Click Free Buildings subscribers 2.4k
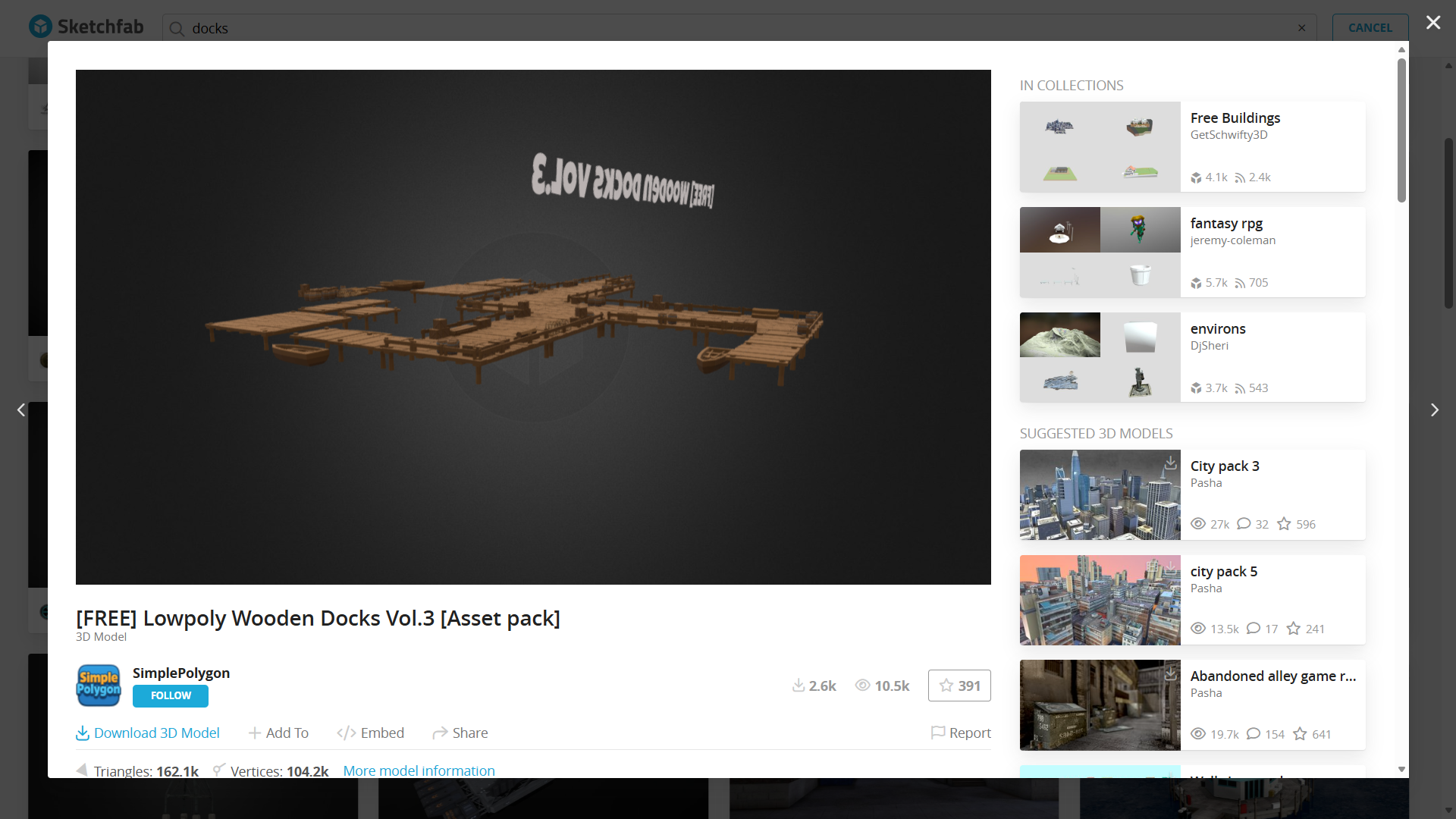The height and width of the screenshot is (819, 1456). click(1252, 177)
